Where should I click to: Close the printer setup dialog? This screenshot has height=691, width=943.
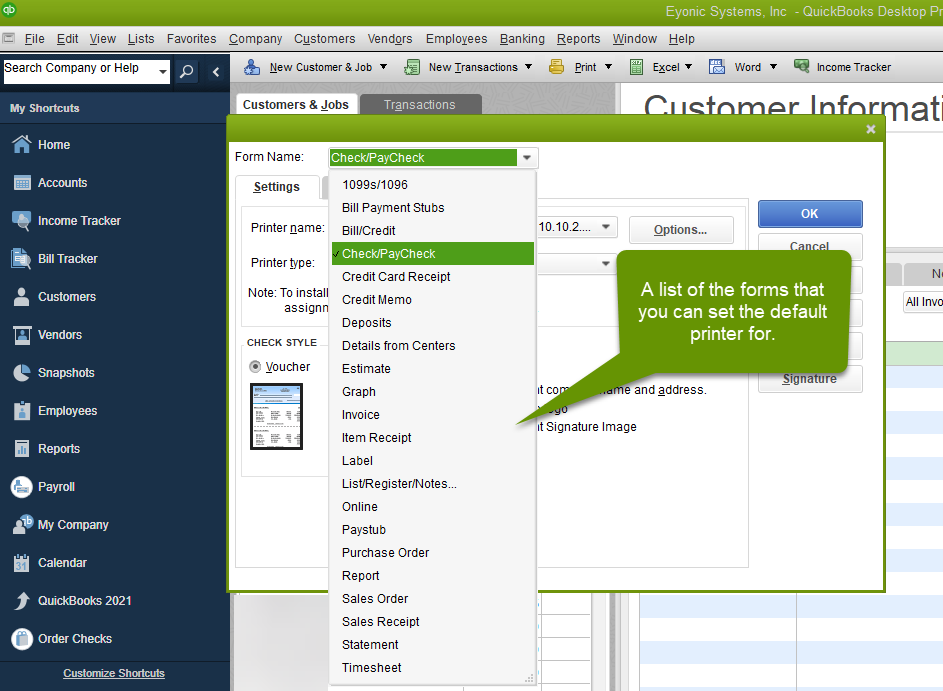point(870,129)
